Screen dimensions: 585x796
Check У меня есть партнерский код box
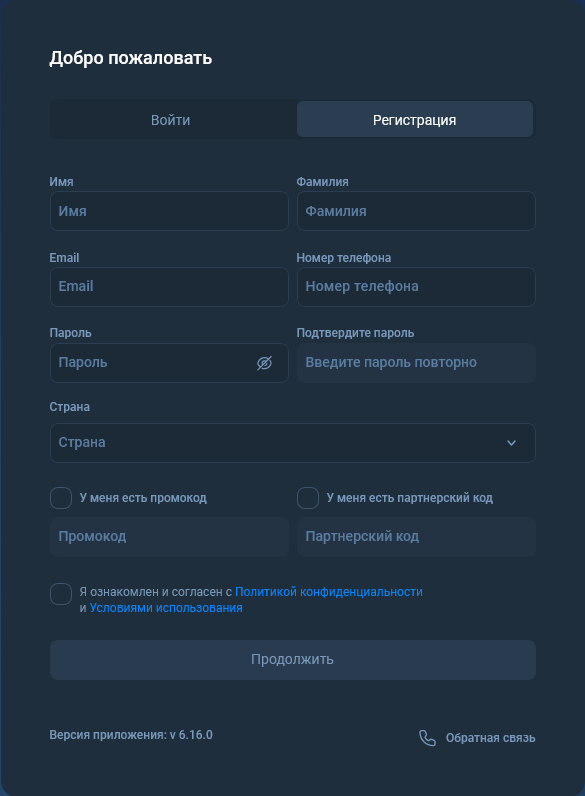(308, 498)
